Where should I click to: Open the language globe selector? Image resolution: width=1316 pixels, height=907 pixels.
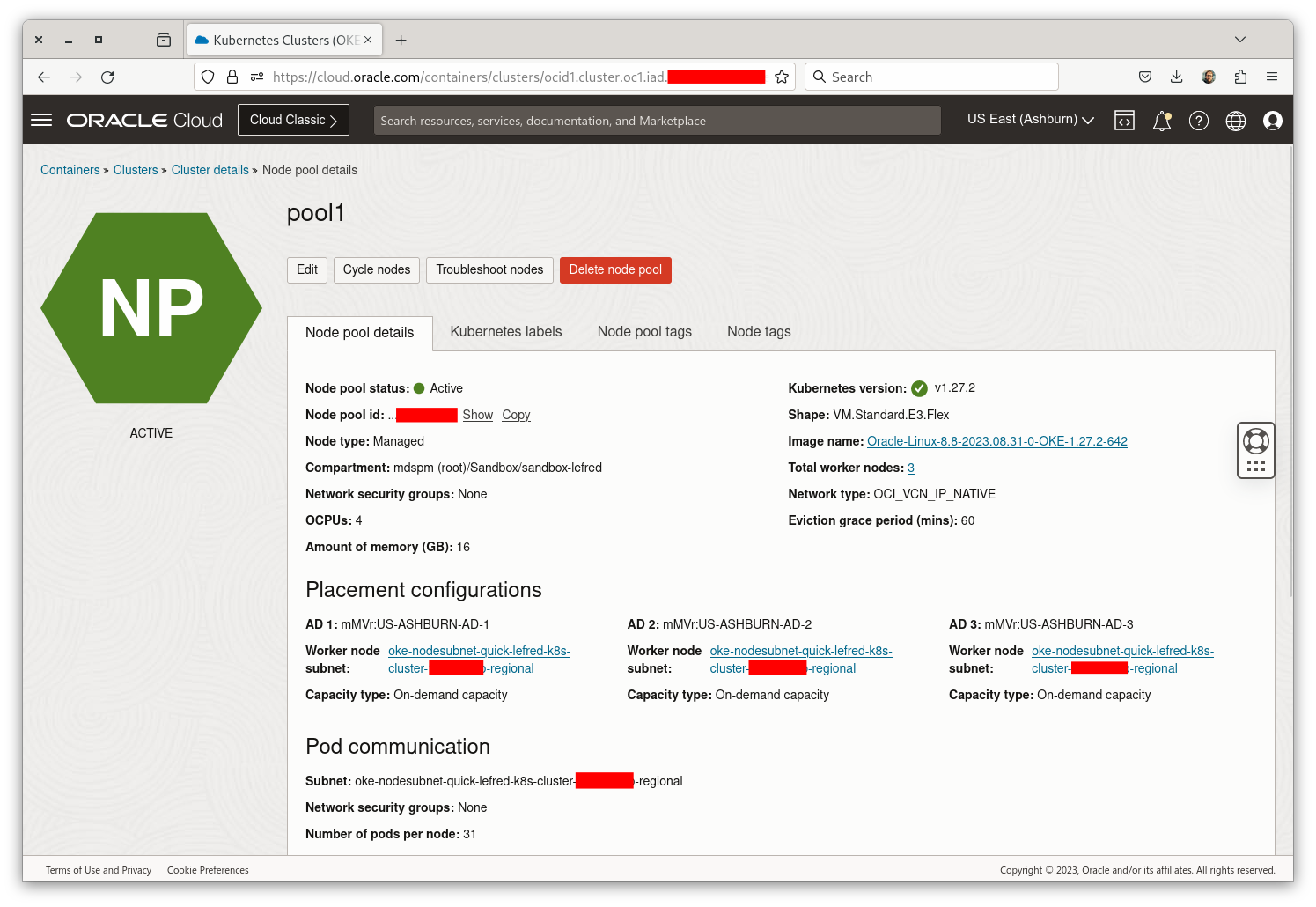pos(1236,121)
